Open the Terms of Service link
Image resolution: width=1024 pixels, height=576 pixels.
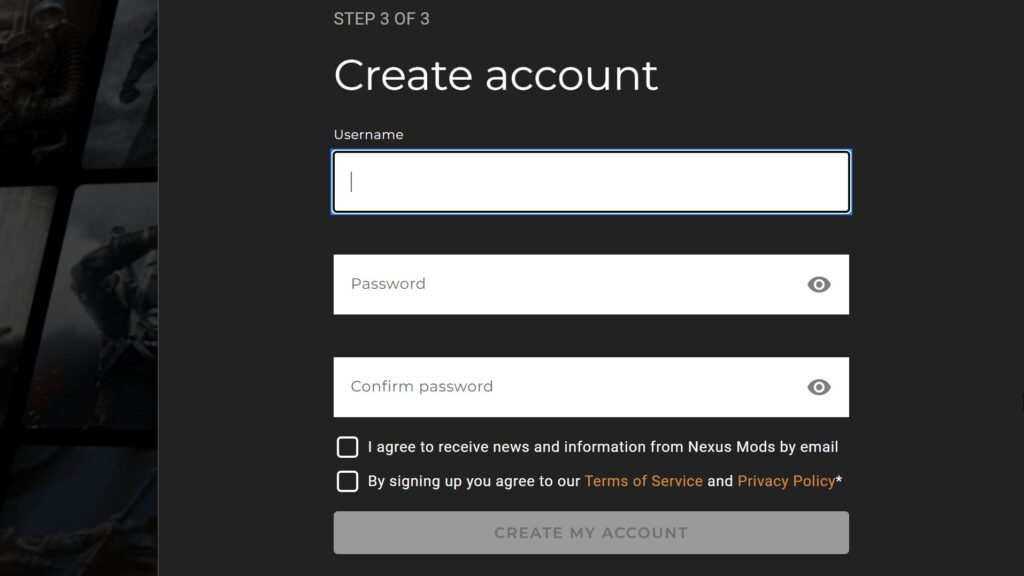(643, 481)
